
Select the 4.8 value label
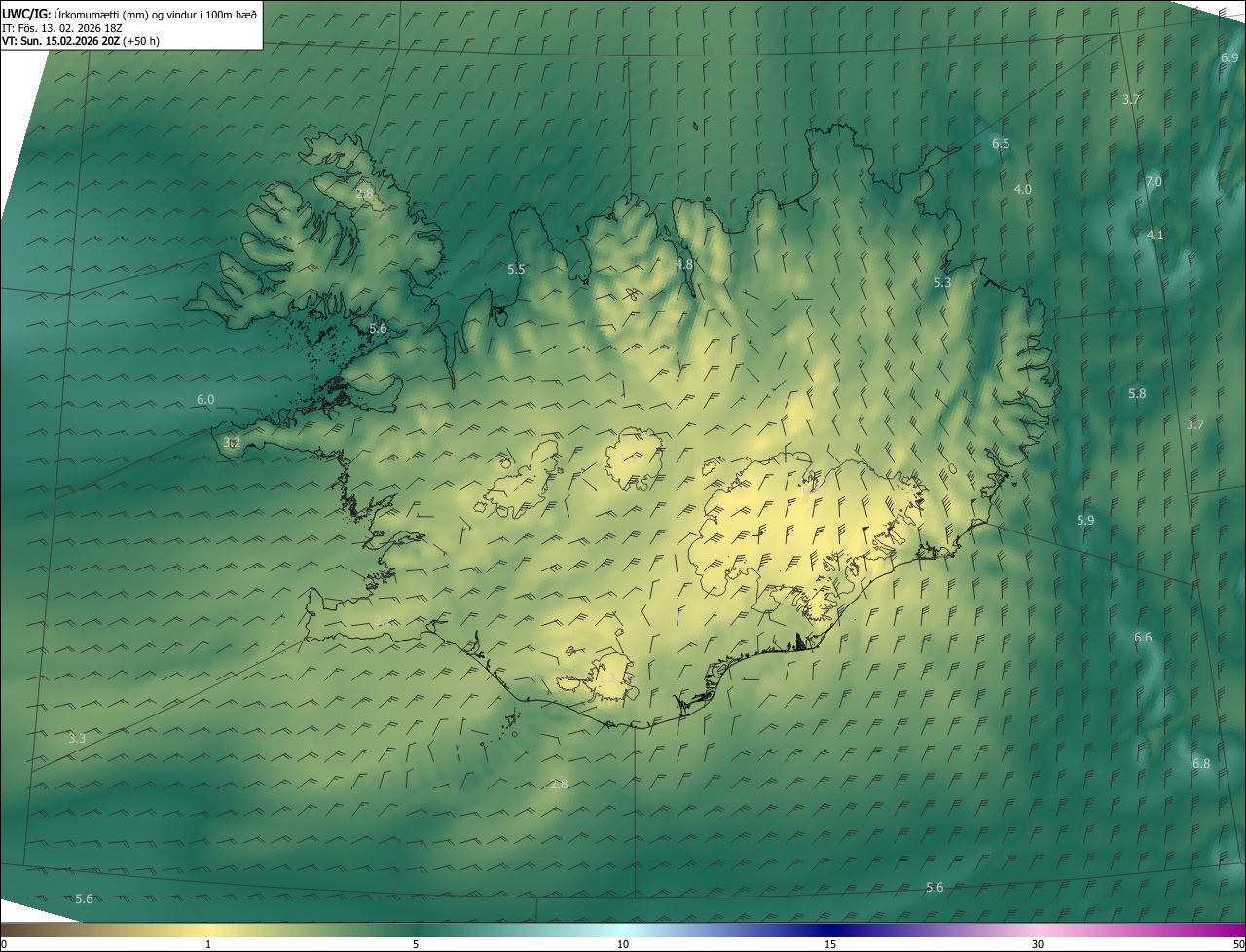coord(684,264)
